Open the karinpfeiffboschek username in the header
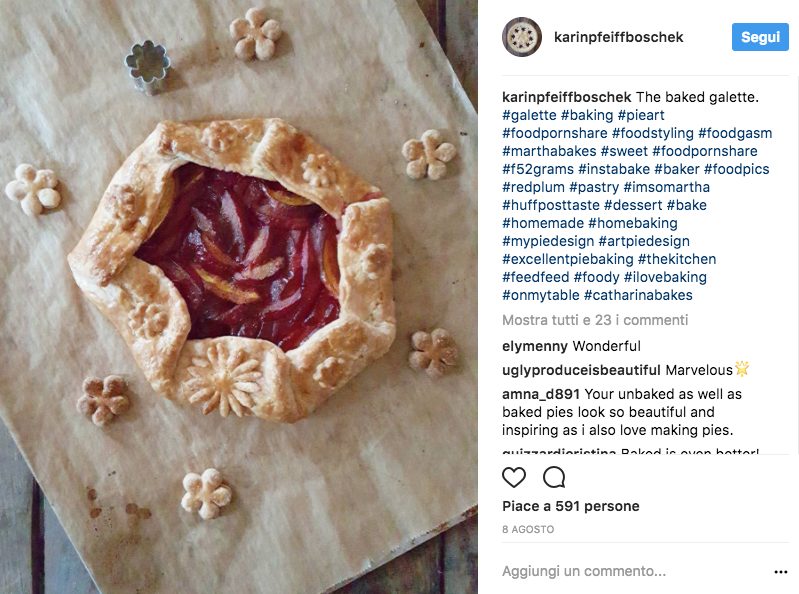 pos(618,37)
